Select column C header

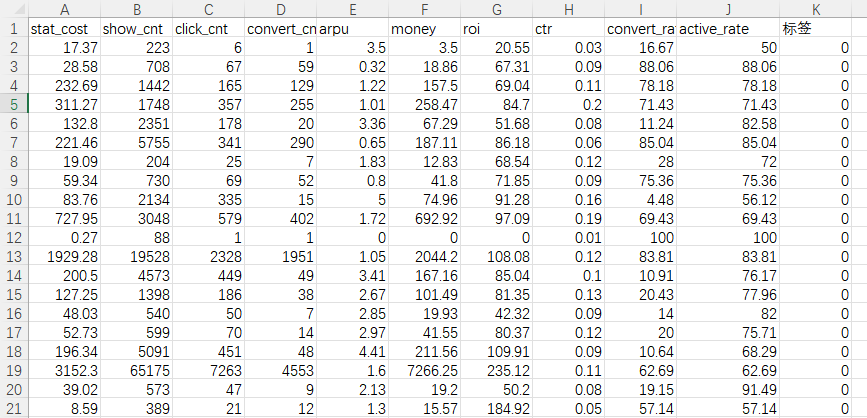pyautogui.click(x=208, y=9)
